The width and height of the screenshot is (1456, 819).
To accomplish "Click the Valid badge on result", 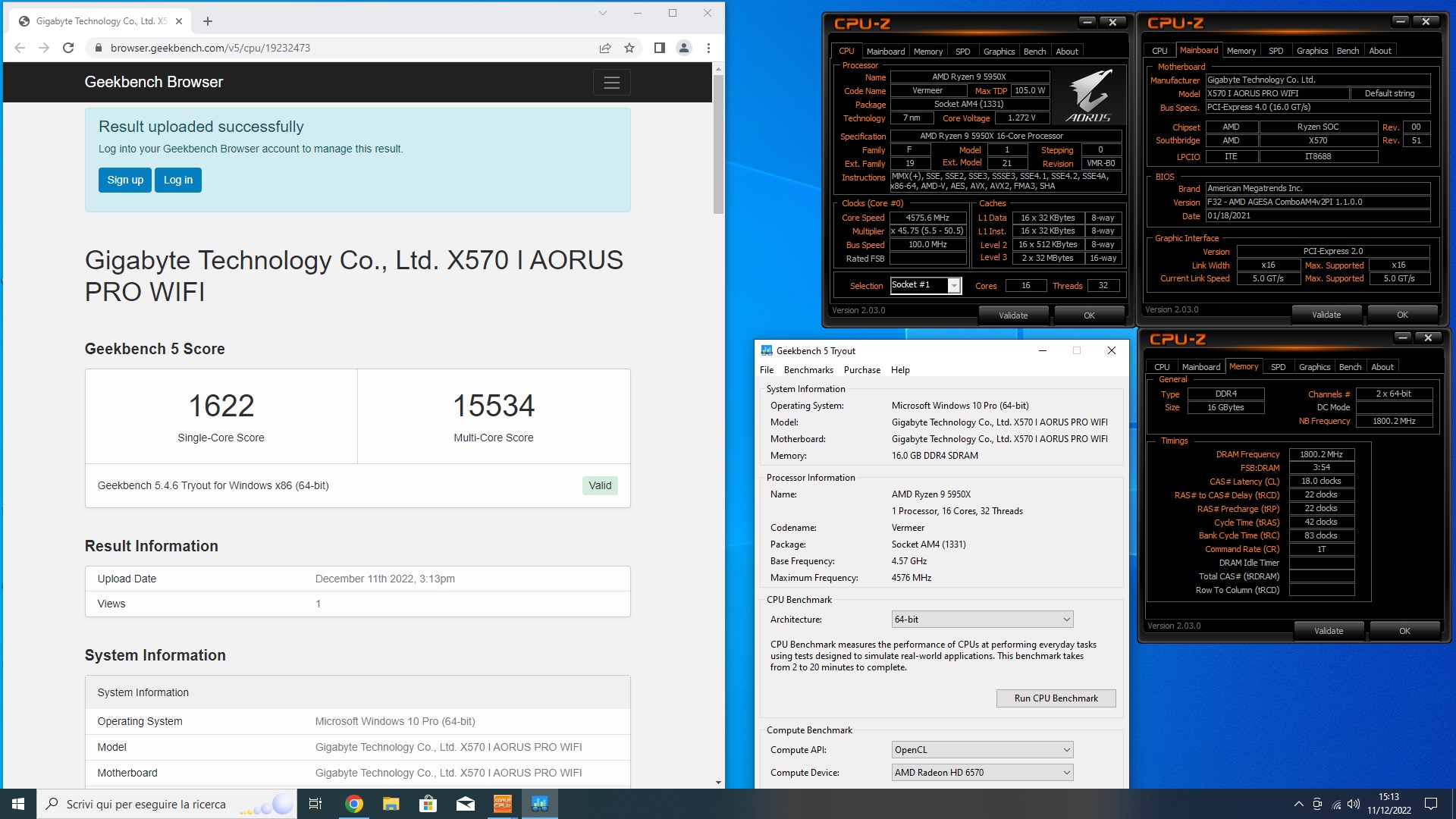I will 600,486.
